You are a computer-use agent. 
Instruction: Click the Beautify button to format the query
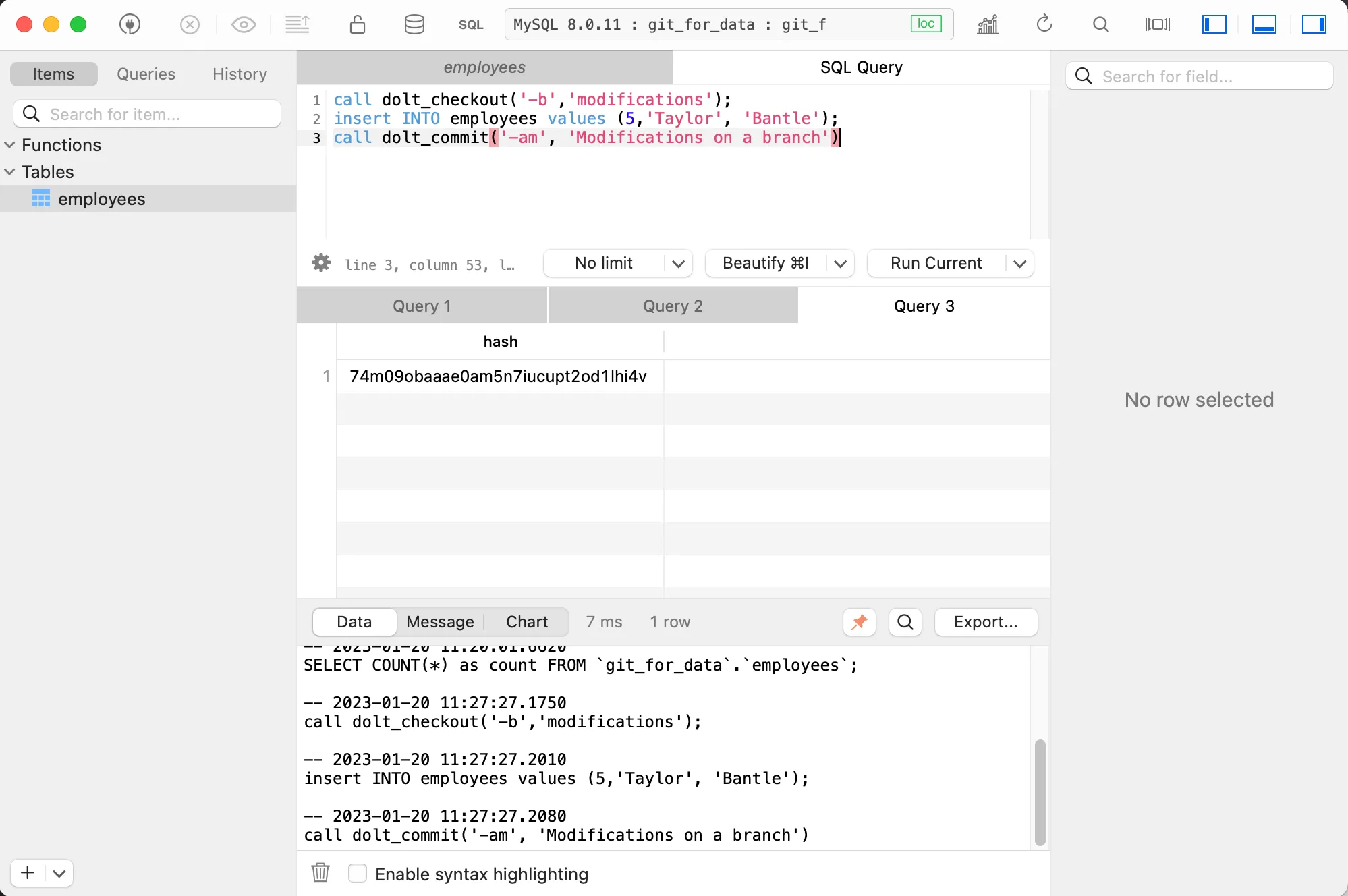coord(764,263)
